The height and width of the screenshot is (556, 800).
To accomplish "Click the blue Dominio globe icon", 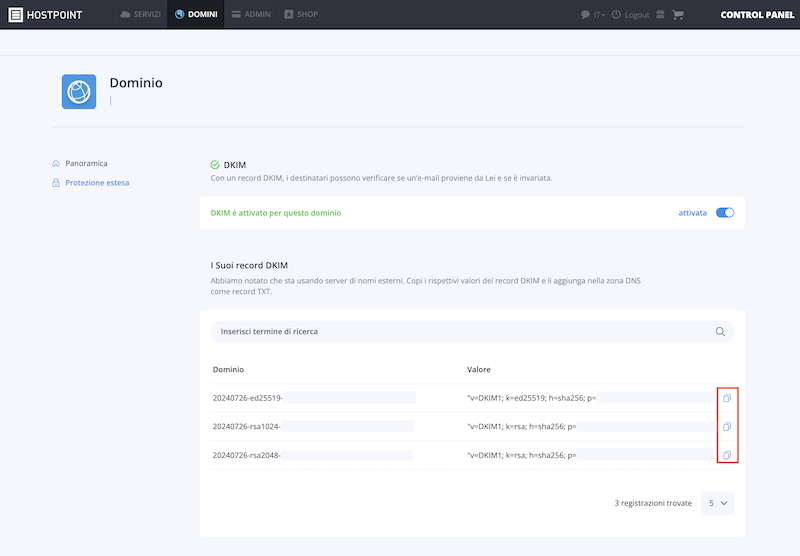I will pyautogui.click(x=79, y=92).
